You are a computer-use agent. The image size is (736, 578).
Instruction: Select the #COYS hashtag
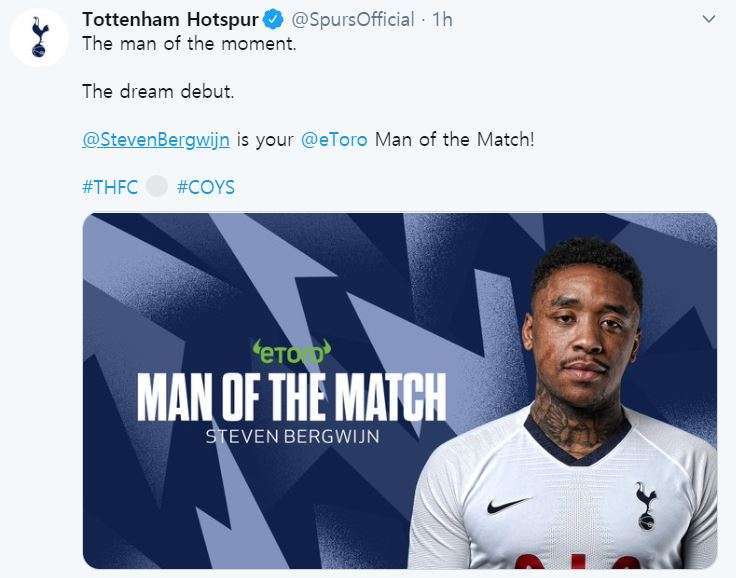[205, 187]
